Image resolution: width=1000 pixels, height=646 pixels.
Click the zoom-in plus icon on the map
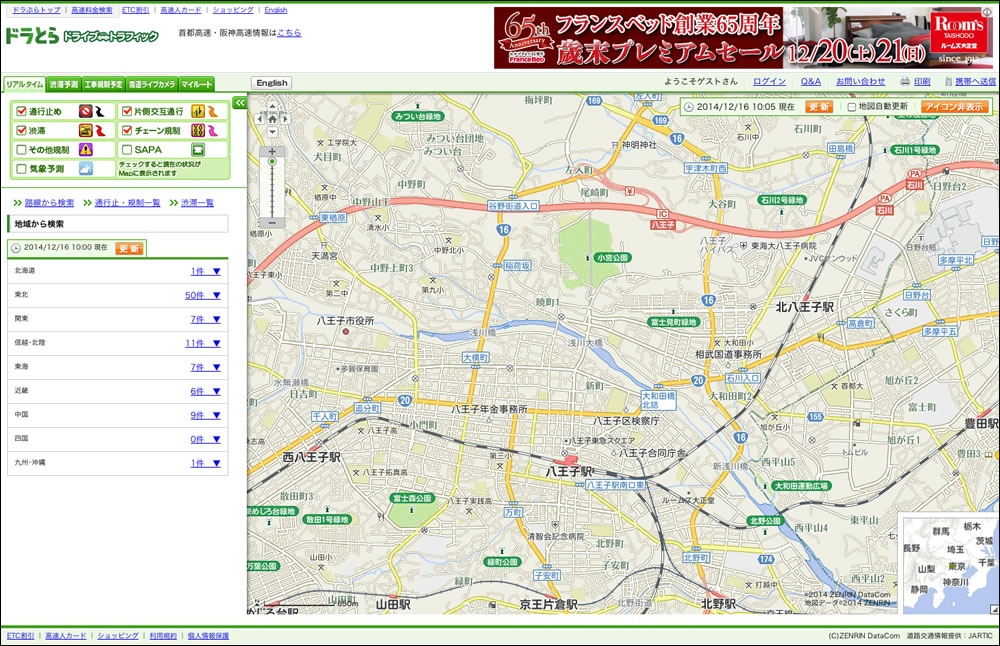[x=272, y=152]
